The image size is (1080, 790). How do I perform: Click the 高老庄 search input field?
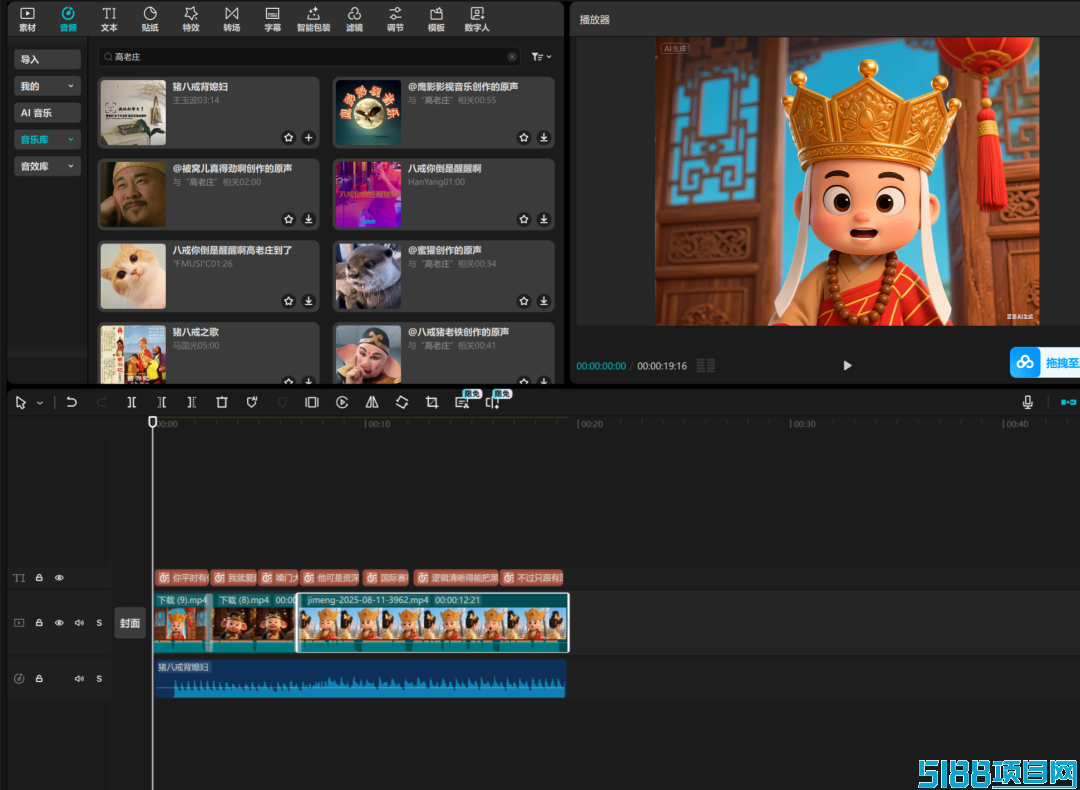pos(309,57)
